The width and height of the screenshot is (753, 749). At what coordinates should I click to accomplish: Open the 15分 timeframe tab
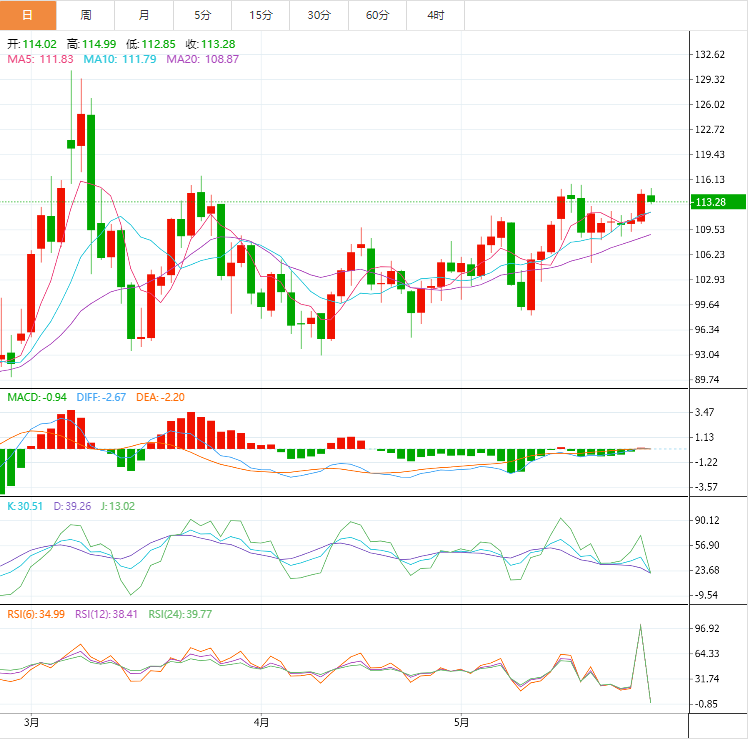[x=260, y=15]
